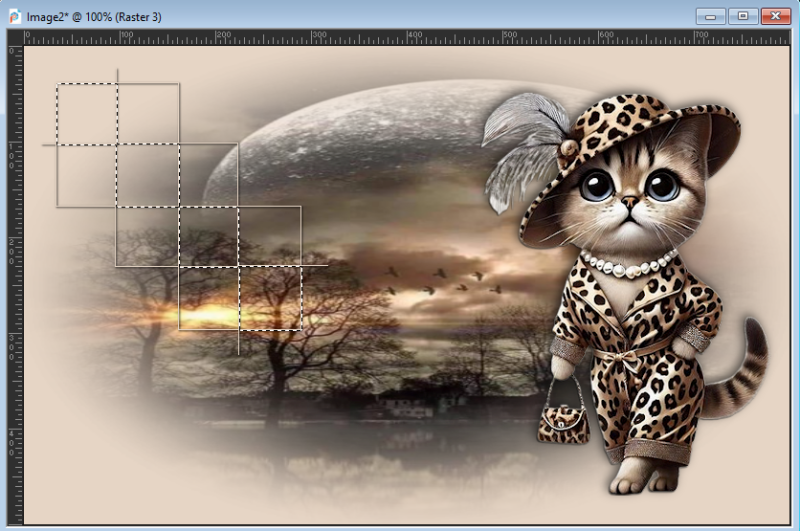This screenshot has width=800, height=531.
Task: Click the 400 mark on the horizontal ruler
Action: click(x=414, y=37)
